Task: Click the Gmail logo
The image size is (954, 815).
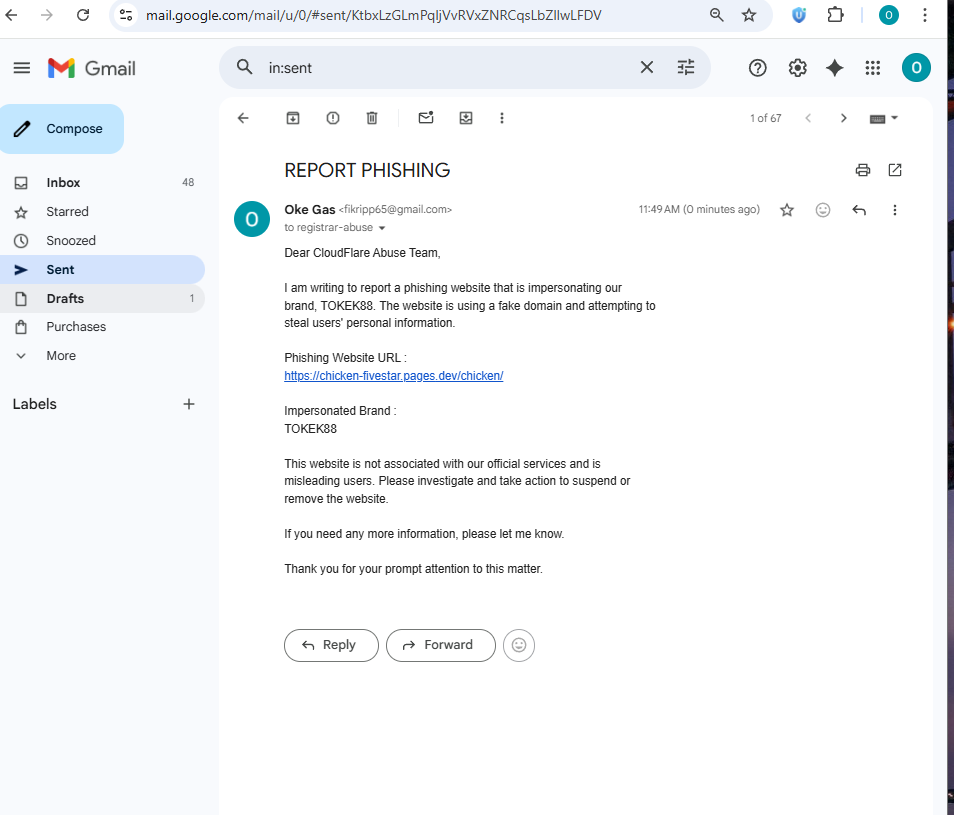Action: coord(92,68)
